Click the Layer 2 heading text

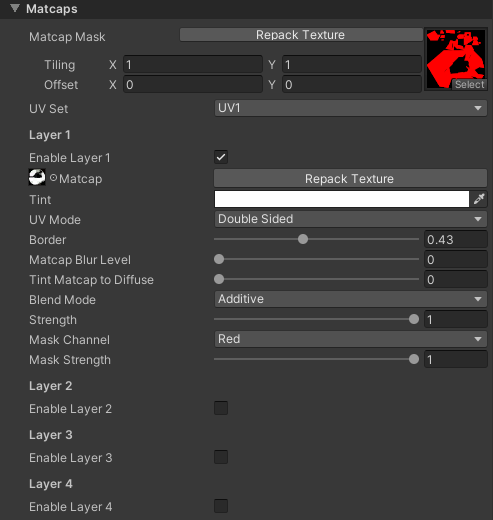point(51,386)
